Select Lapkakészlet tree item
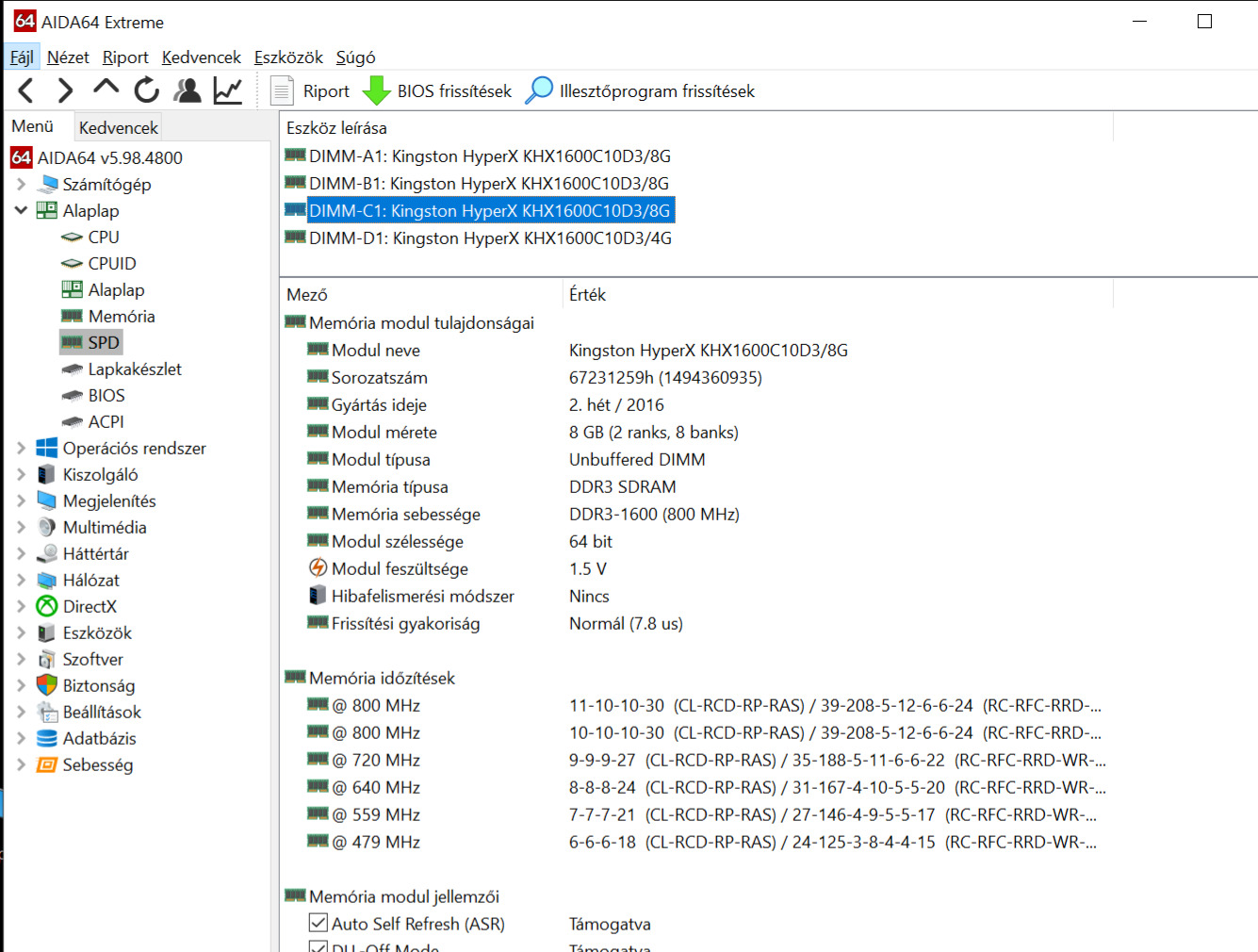The height and width of the screenshot is (952, 1258). tap(122, 369)
